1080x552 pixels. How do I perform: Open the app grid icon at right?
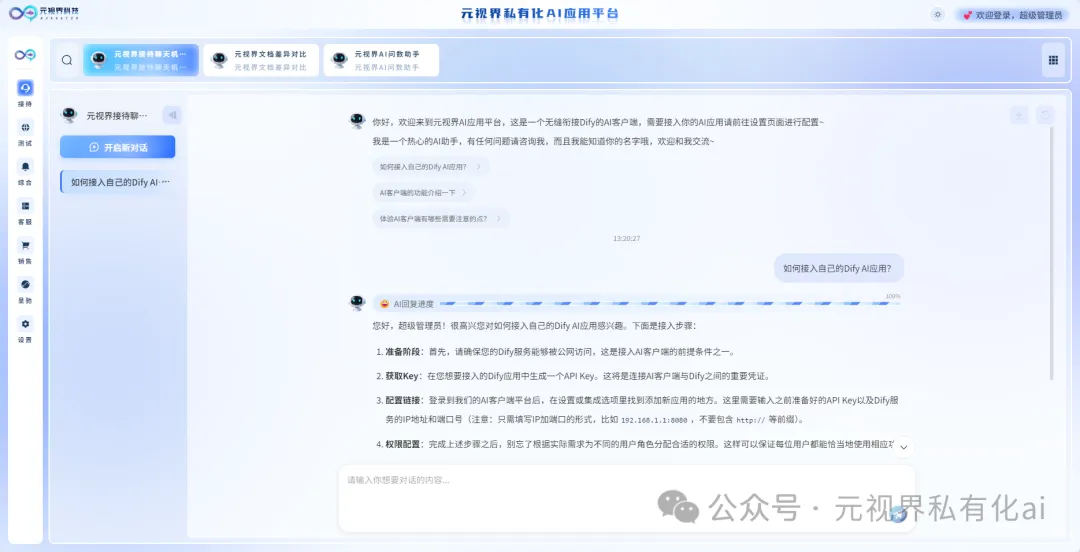tap(1052, 60)
